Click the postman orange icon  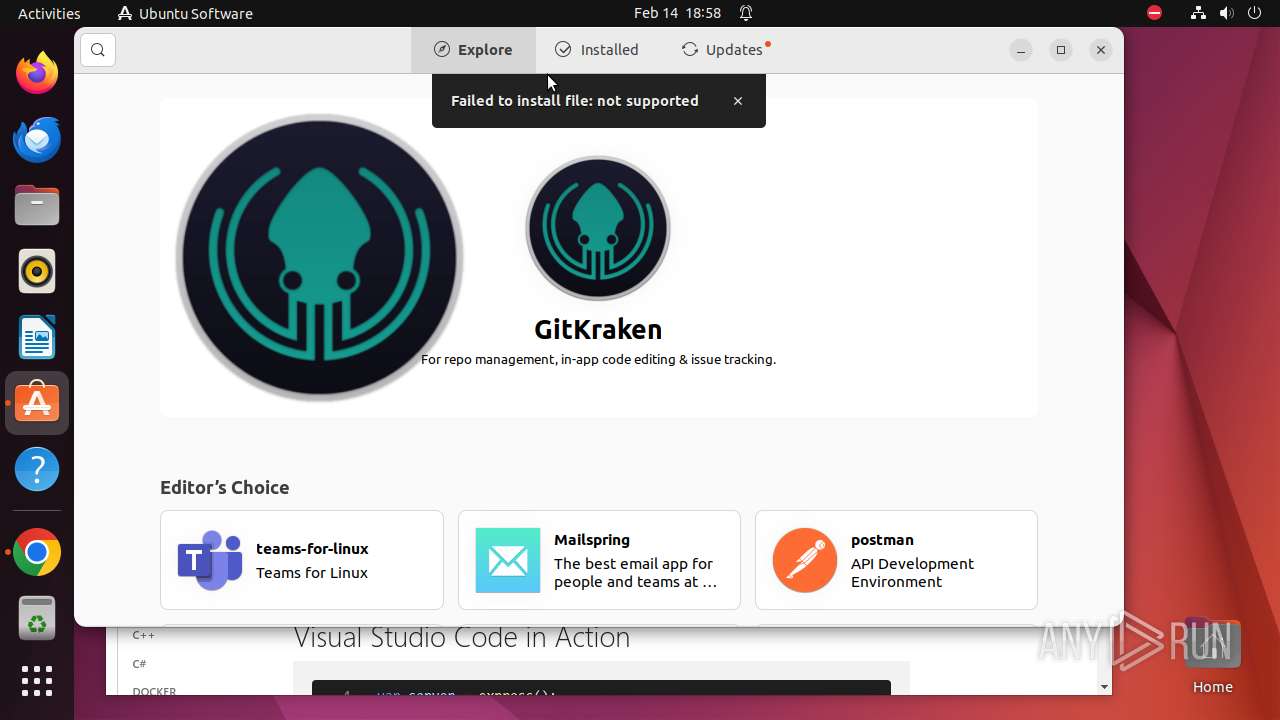(x=805, y=560)
